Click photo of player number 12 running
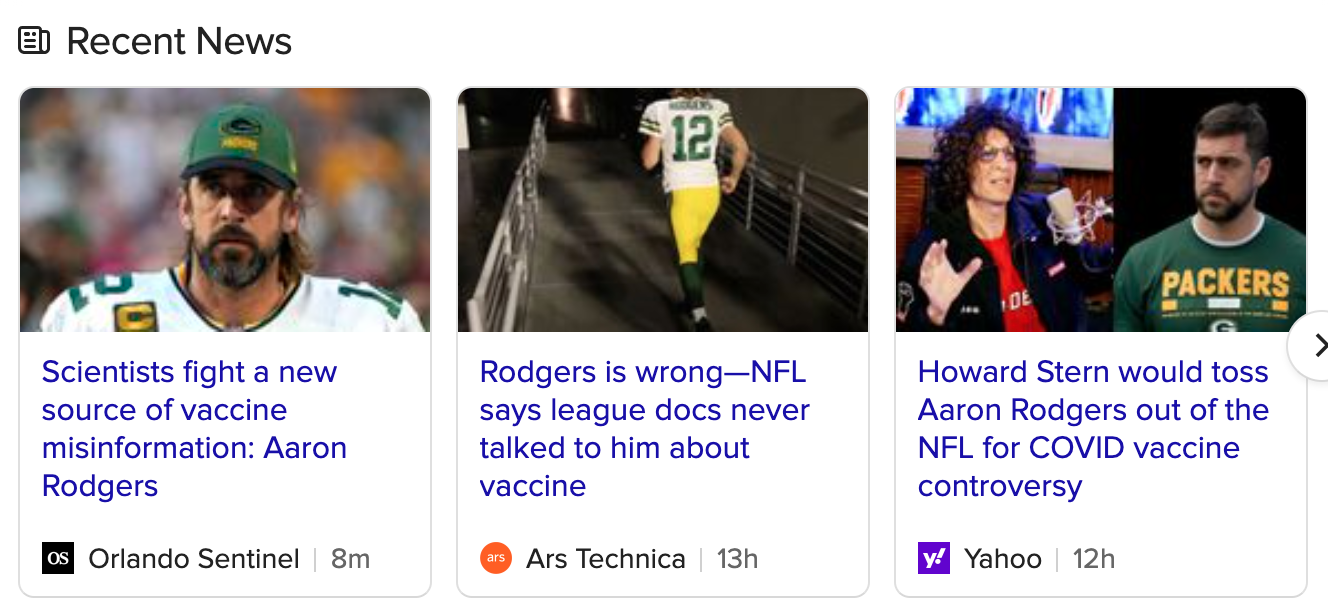 coord(663,210)
